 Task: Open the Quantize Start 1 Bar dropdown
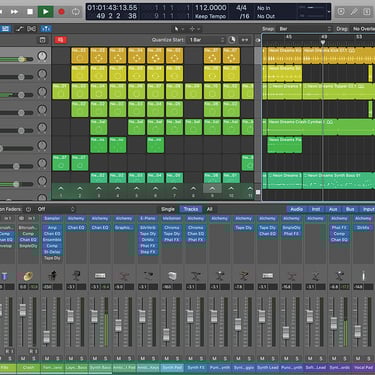point(206,40)
